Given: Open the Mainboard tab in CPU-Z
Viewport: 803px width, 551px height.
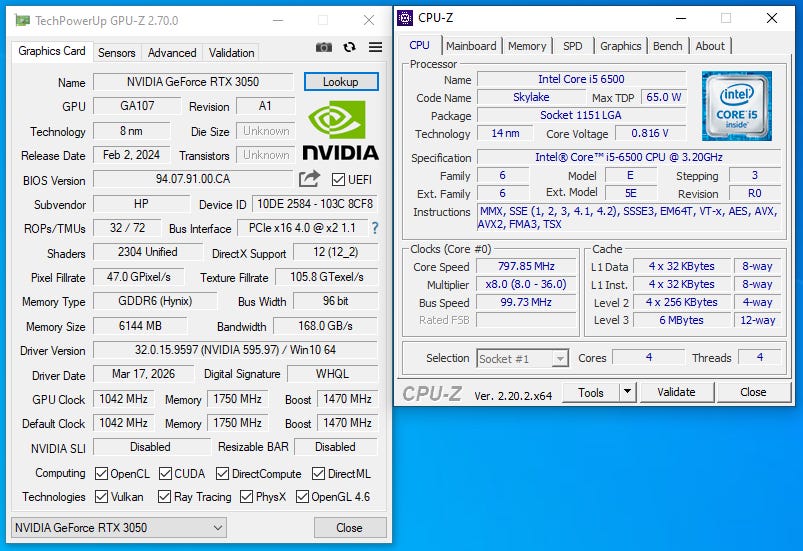Looking at the screenshot, I should (x=471, y=46).
